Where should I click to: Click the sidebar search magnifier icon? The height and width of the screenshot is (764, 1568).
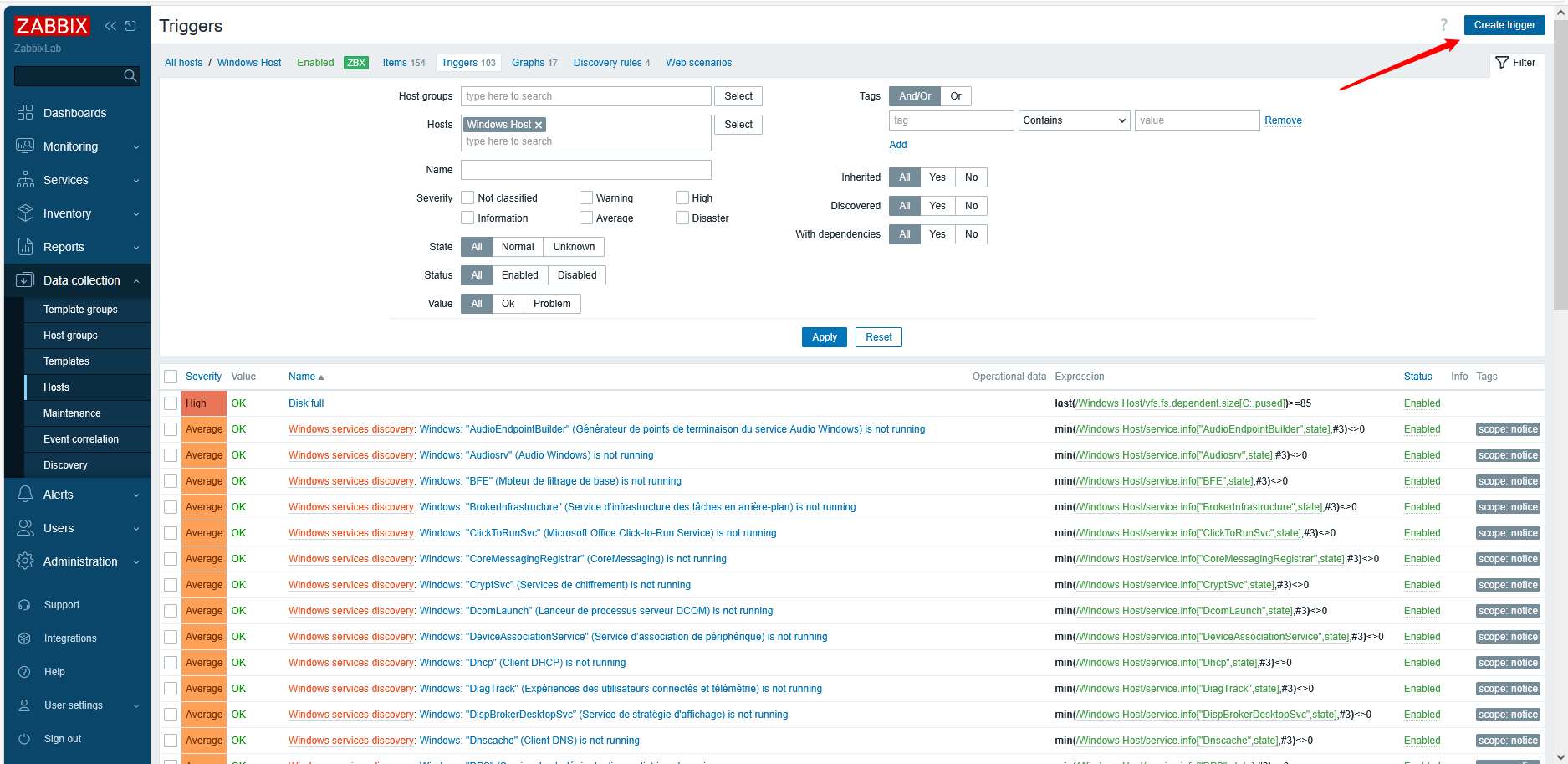tap(130, 76)
